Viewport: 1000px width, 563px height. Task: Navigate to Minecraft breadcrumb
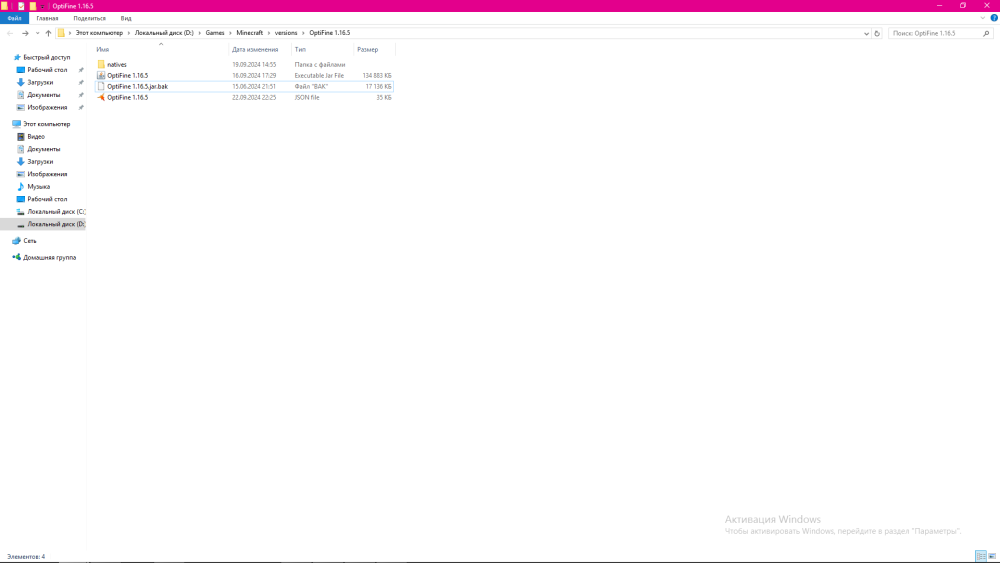pyautogui.click(x=249, y=33)
